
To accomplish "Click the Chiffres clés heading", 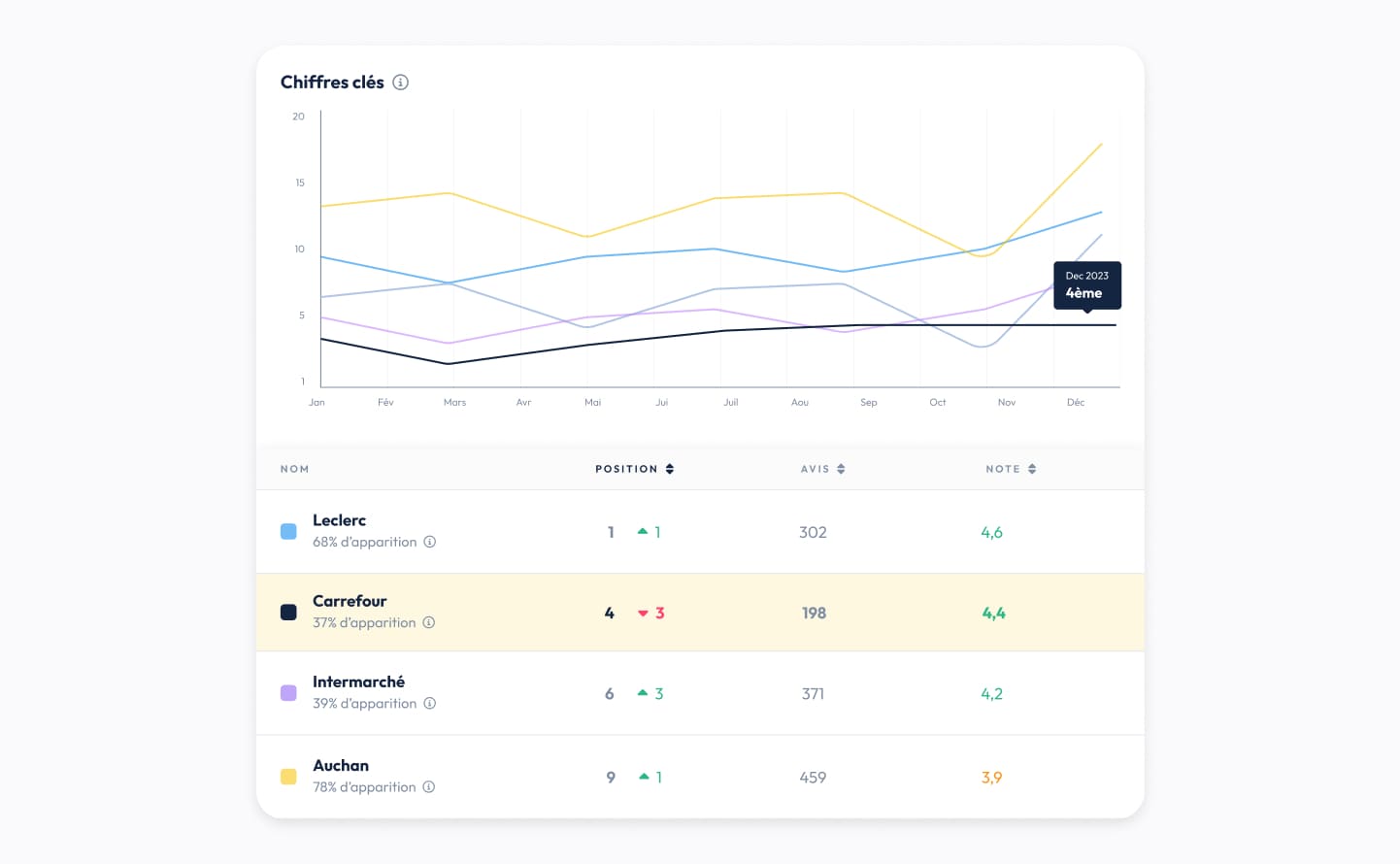I will pyautogui.click(x=332, y=83).
